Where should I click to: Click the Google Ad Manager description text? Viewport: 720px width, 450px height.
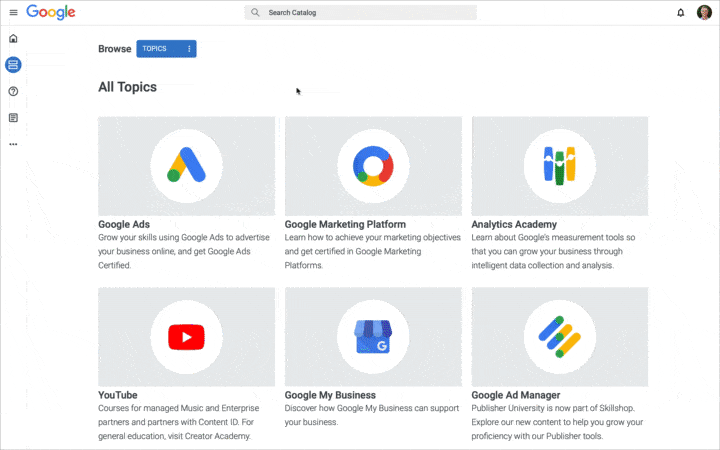557,422
